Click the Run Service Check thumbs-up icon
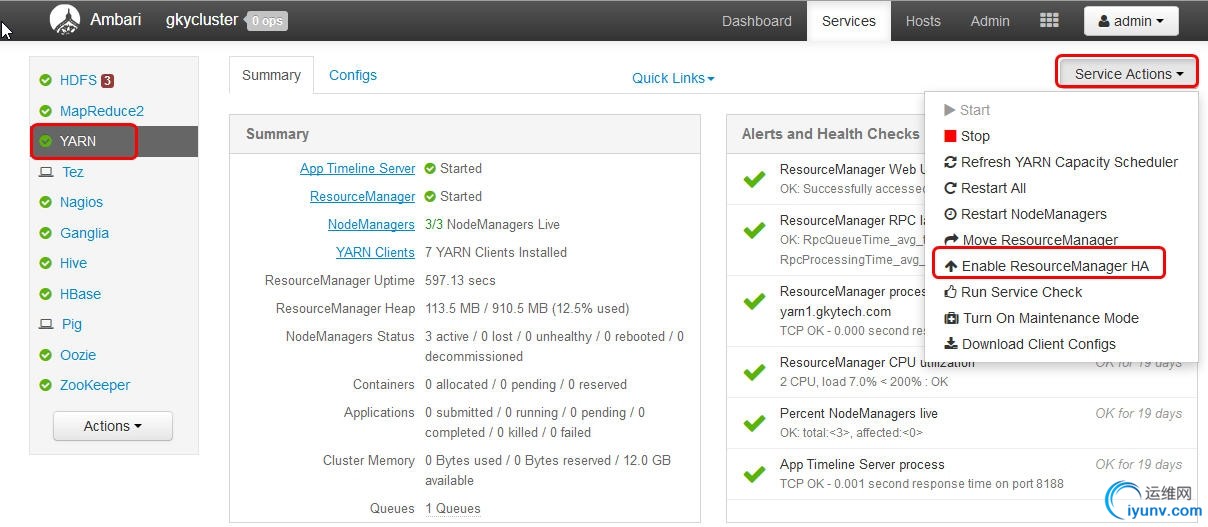The image size is (1208, 527). coord(951,292)
